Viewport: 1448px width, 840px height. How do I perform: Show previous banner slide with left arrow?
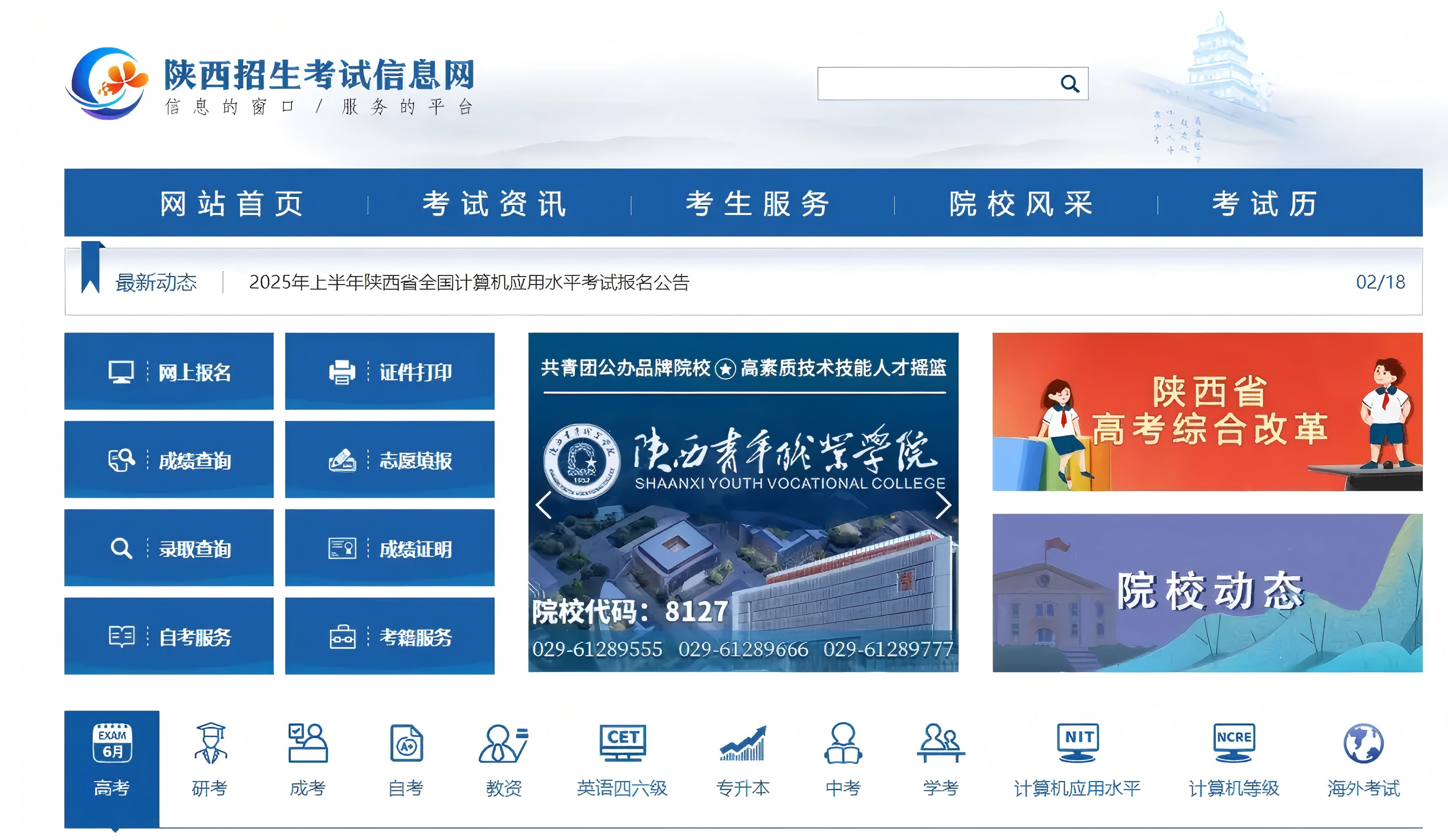(x=544, y=505)
